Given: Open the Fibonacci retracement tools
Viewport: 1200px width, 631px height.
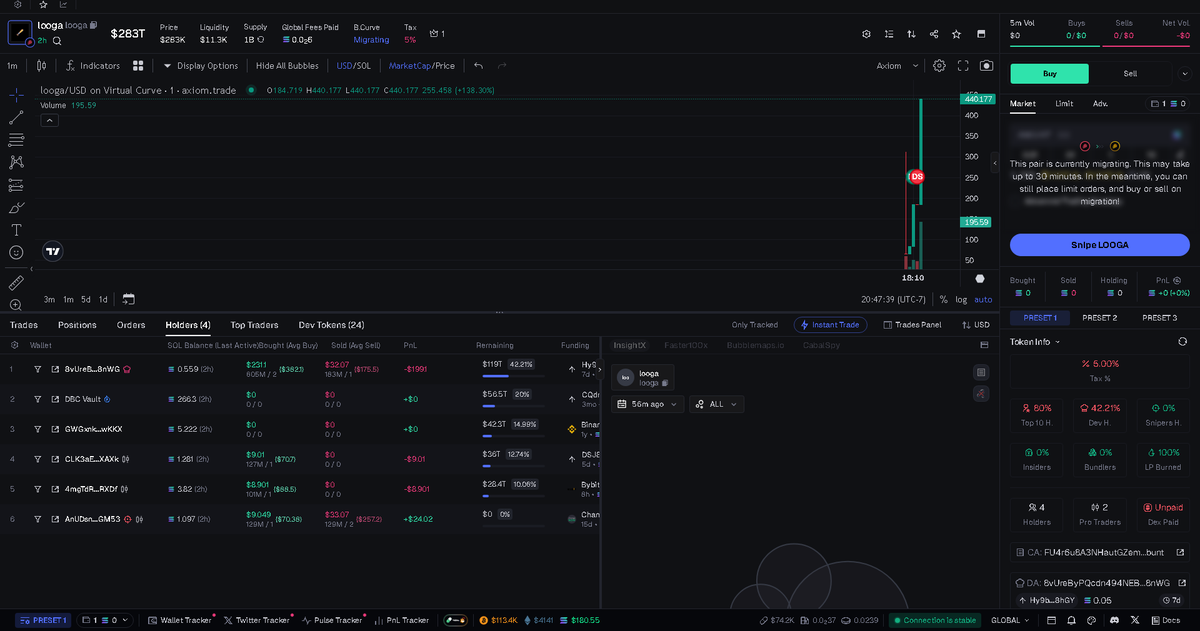Looking at the screenshot, I should pyautogui.click(x=16, y=140).
